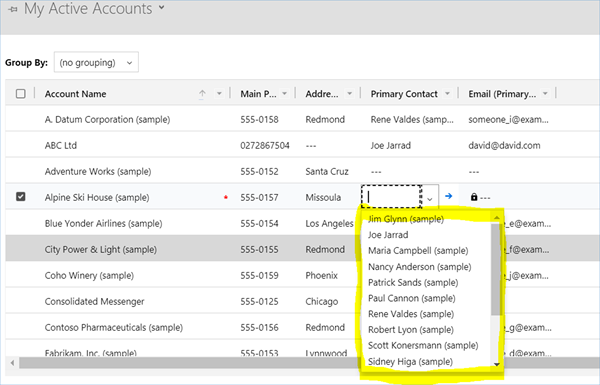Screen dimensions: 600x385
Task: Select Jim Glynn (sample) from the list
Action: [x=406, y=219]
